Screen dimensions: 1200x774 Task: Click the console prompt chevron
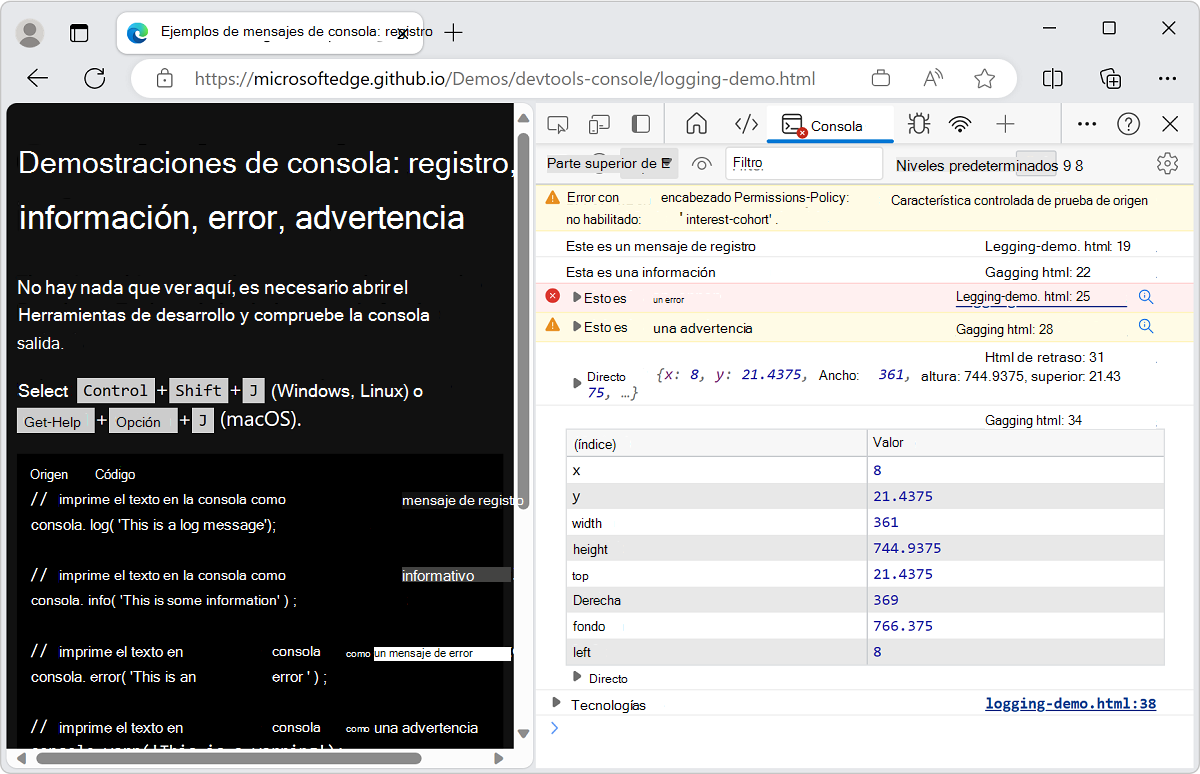555,728
